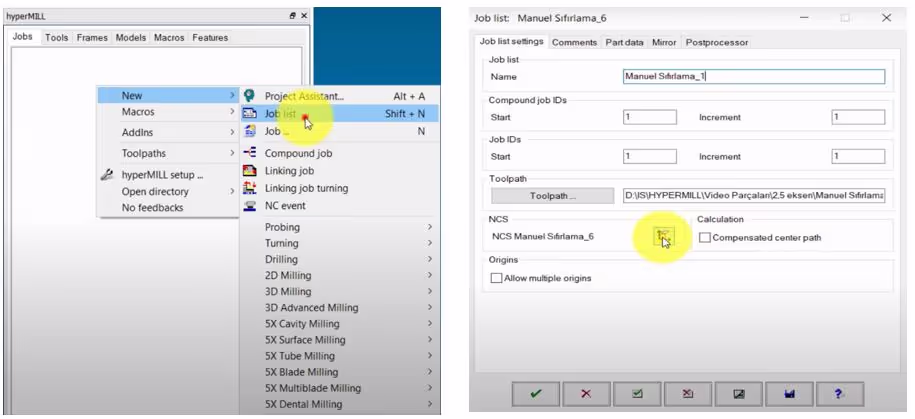Open the Features tab
The image size is (915, 419).
point(210,37)
